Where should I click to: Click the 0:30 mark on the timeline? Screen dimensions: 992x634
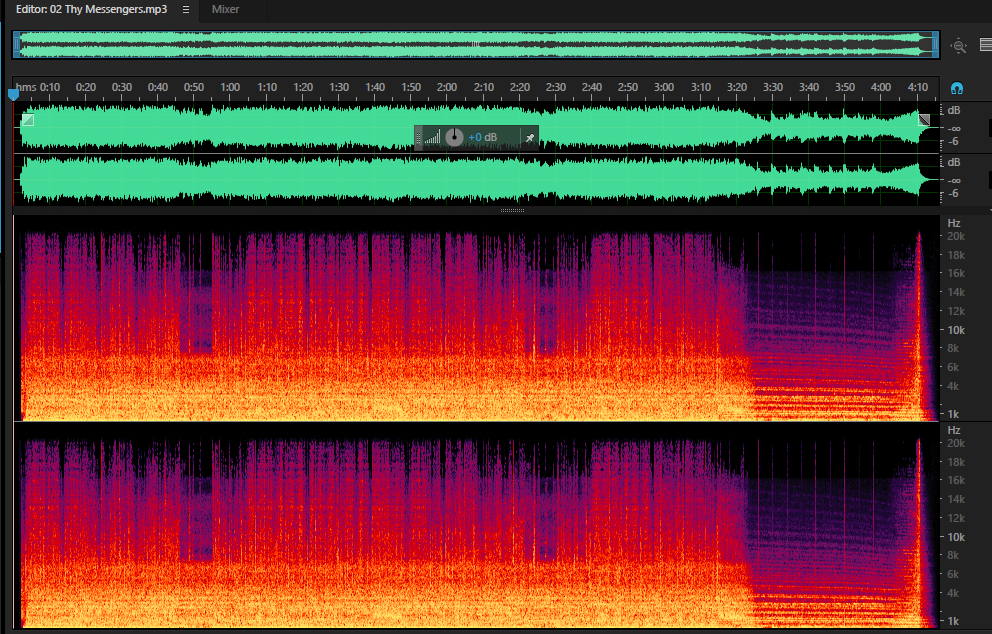coord(121,87)
